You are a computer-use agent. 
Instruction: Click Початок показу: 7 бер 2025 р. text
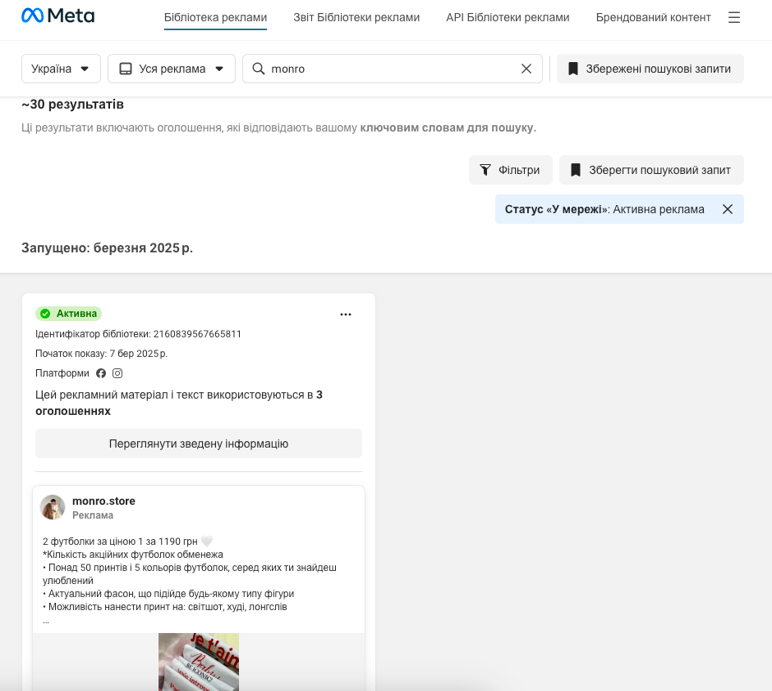(x=101, y=354)
